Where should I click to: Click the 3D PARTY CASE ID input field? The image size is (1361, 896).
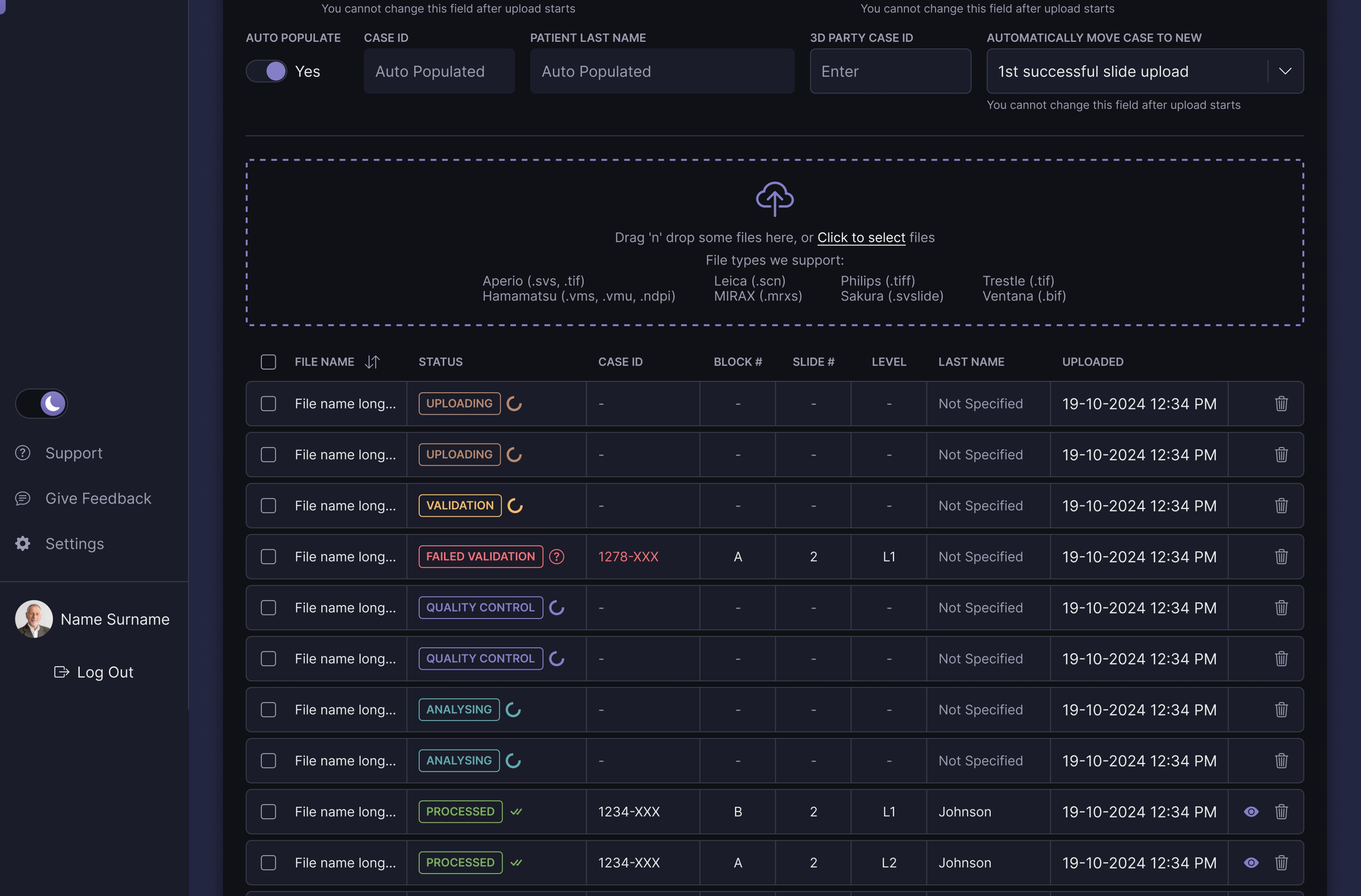pos(890,71)
